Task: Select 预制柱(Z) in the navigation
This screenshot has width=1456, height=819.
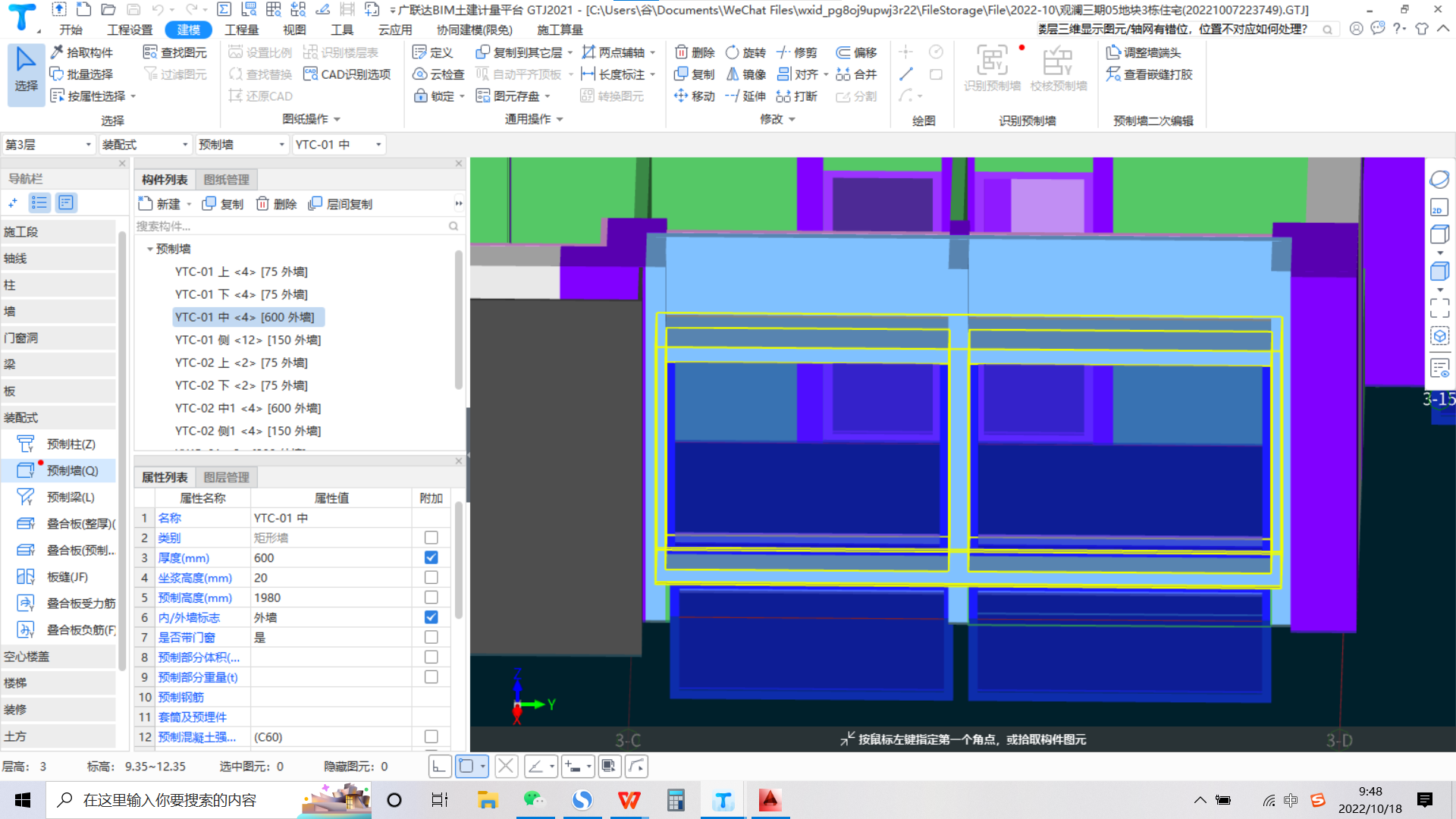Action: 59,444
